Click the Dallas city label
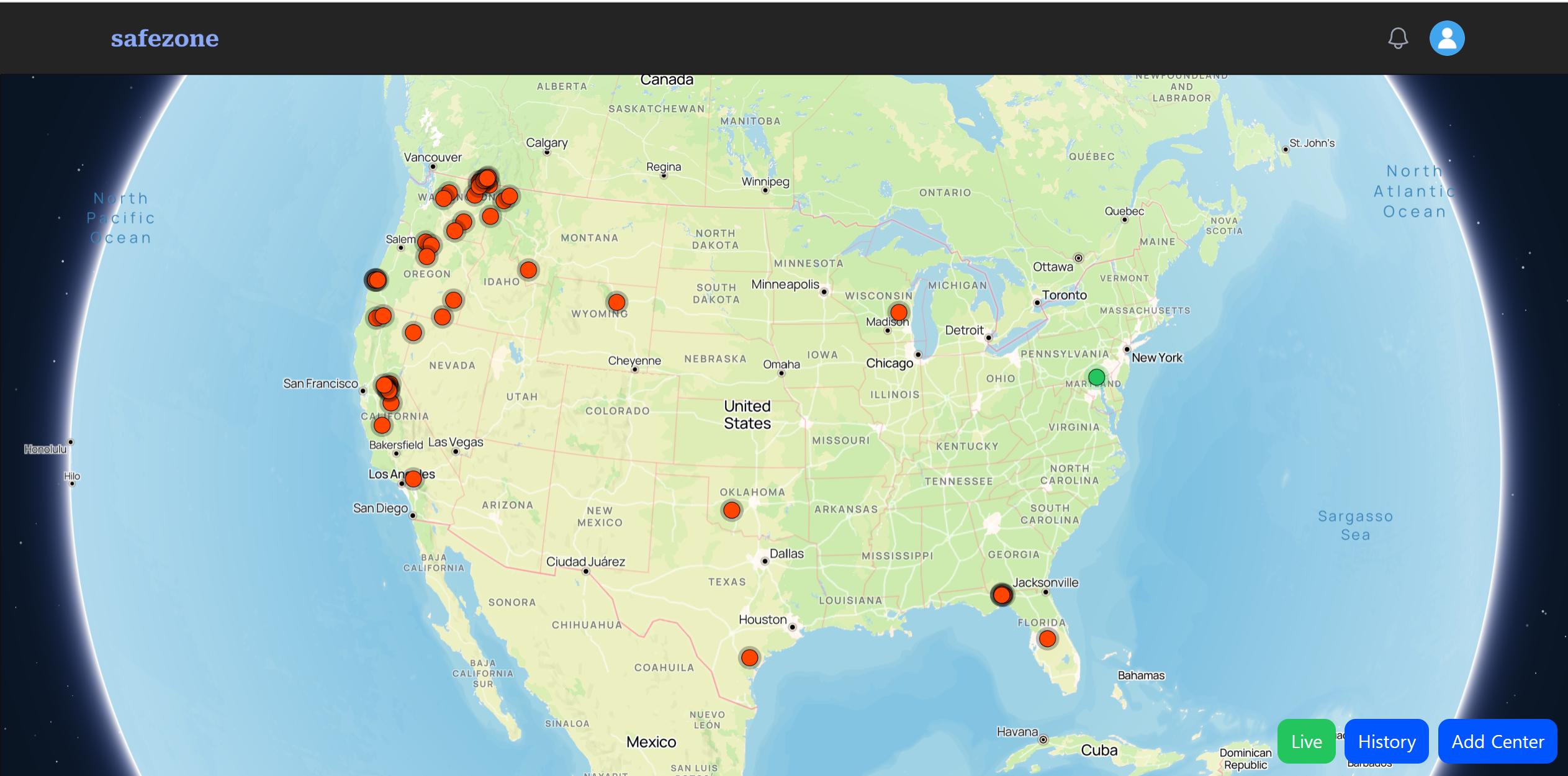Screen dimensions: 1568x776 tap(786, 553)
